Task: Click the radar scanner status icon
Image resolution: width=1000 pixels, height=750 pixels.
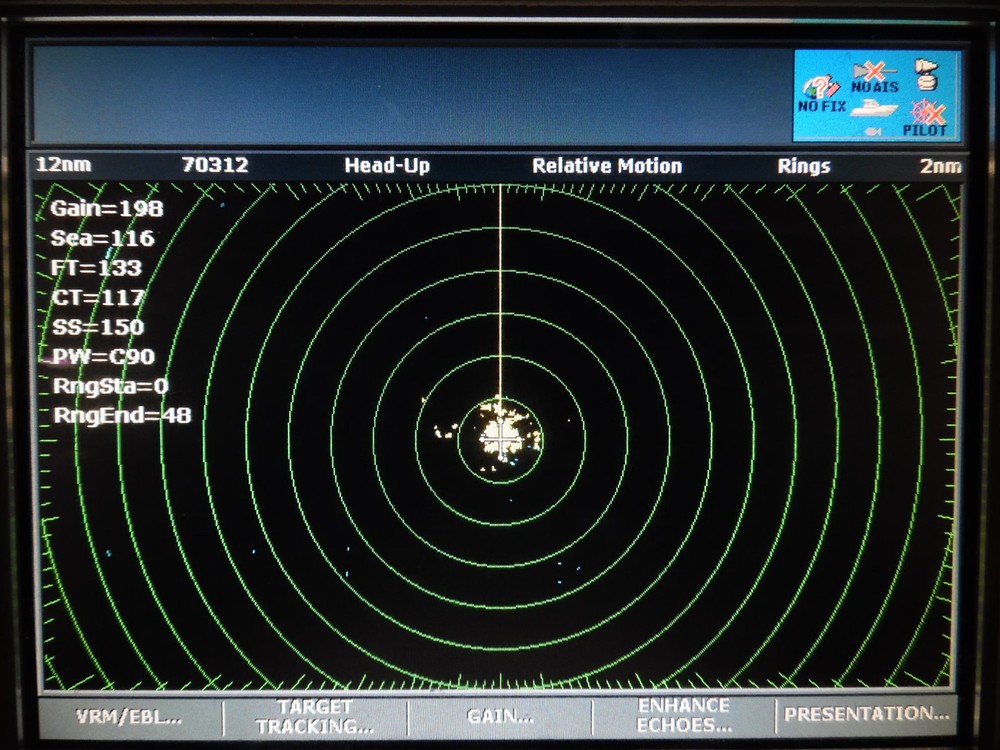Action: click(x=927, y=74)
